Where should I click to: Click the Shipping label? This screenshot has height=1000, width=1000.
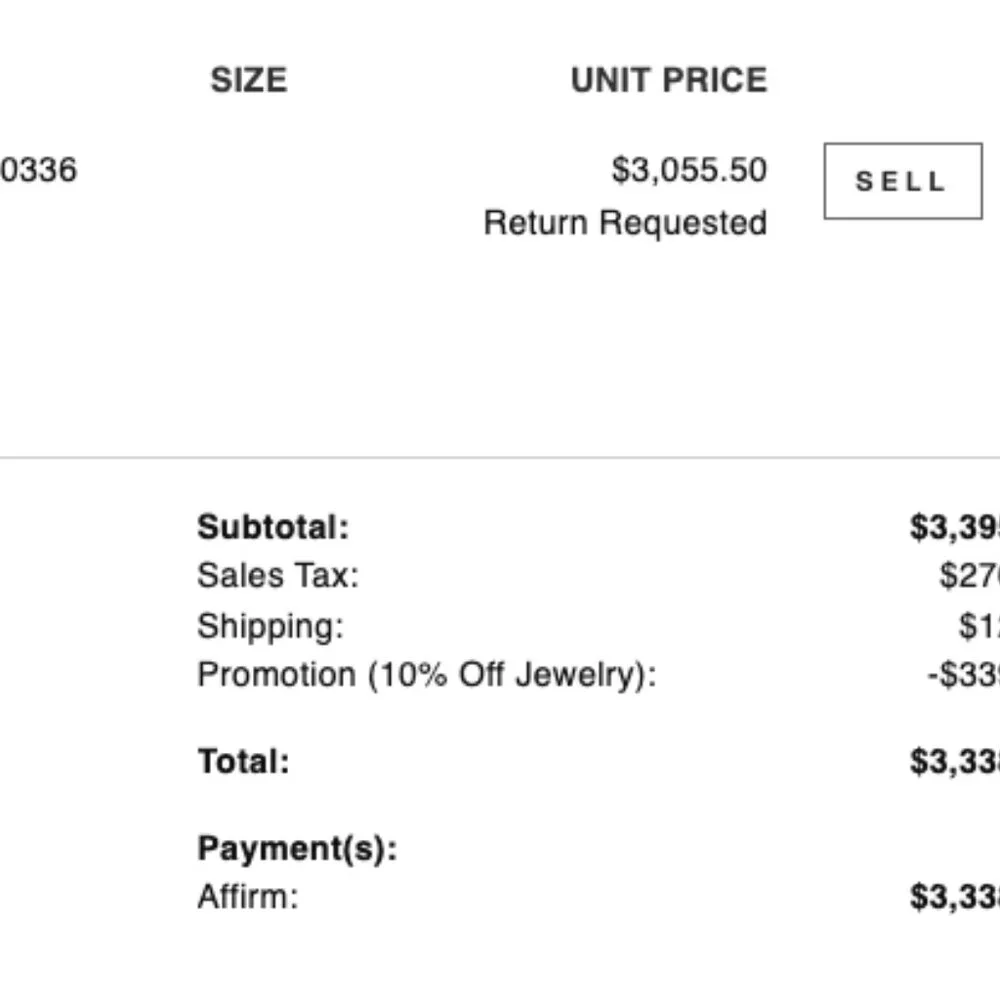click(270, 626)
